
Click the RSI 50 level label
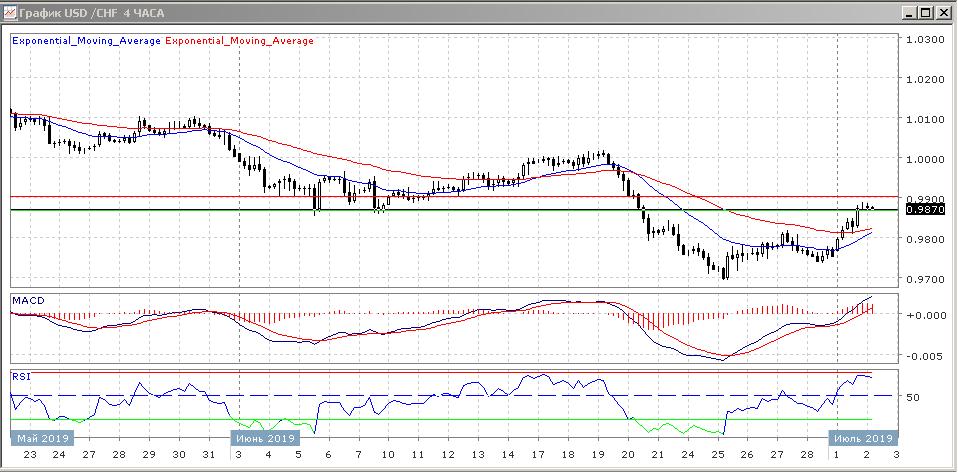coord(912,397)
